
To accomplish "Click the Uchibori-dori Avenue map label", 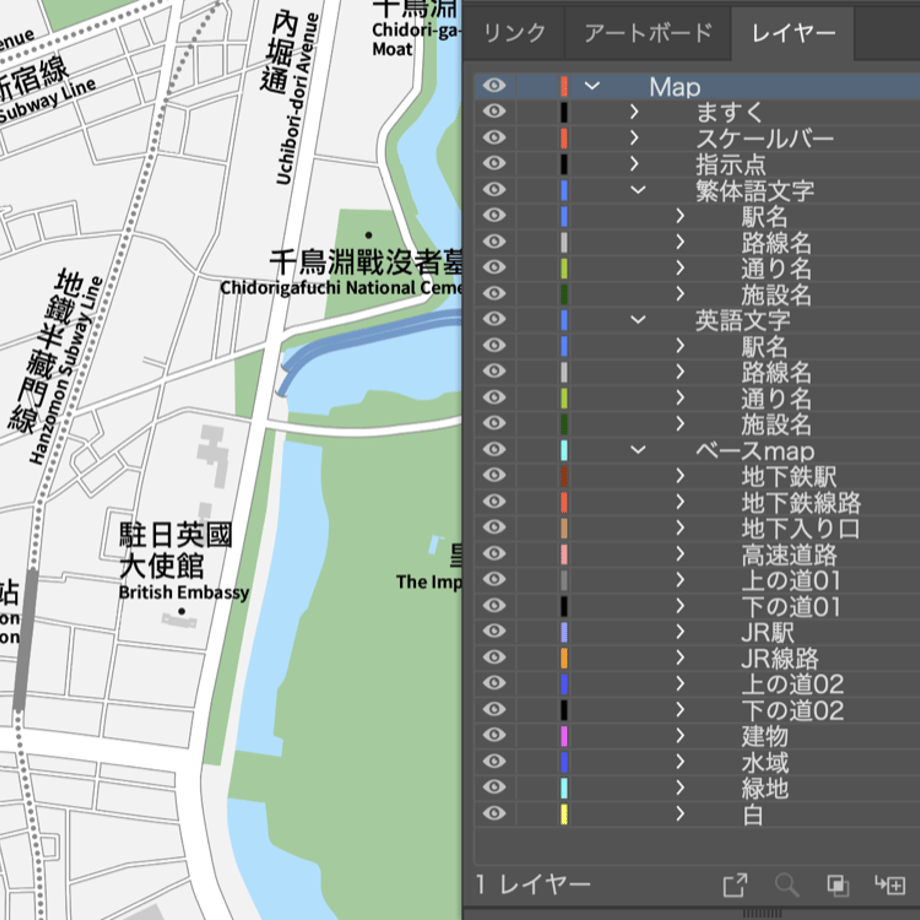I will 297,99.
